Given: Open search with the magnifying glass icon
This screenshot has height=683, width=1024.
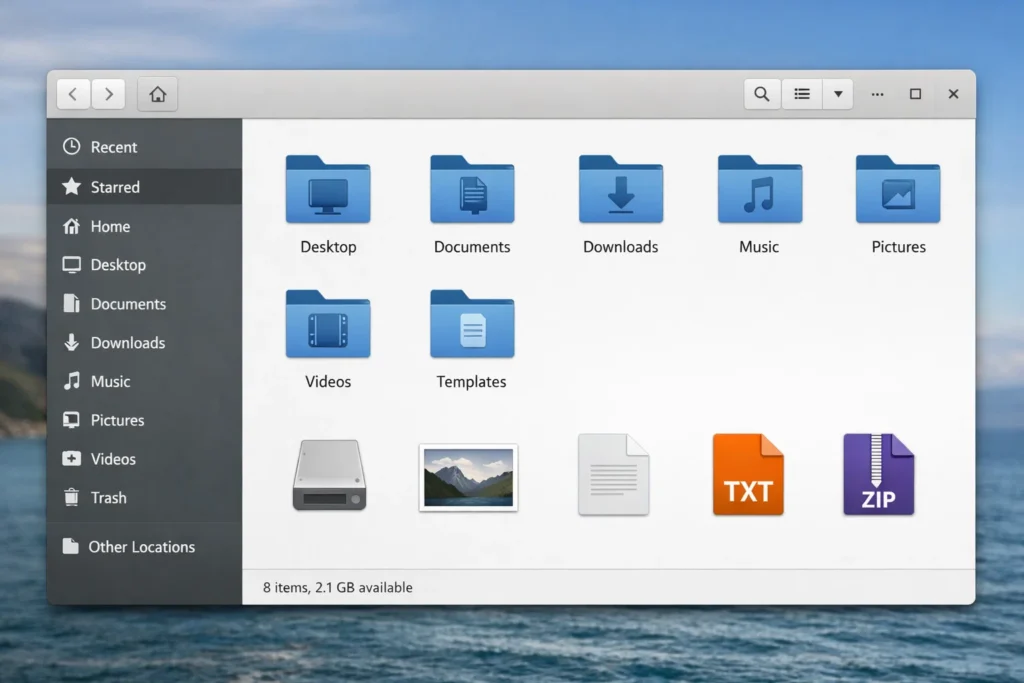Looking at the screenshot, I should pyautogui.click(x=762, y=94).
